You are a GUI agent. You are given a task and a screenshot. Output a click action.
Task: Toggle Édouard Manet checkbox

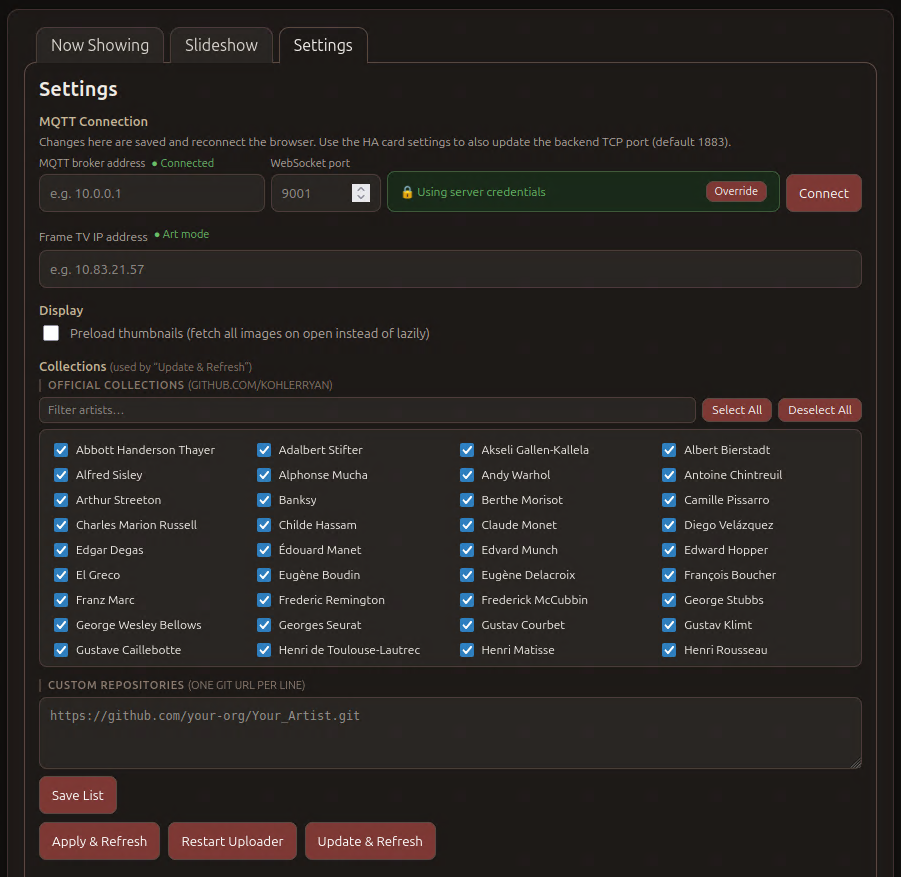(264, 550)
